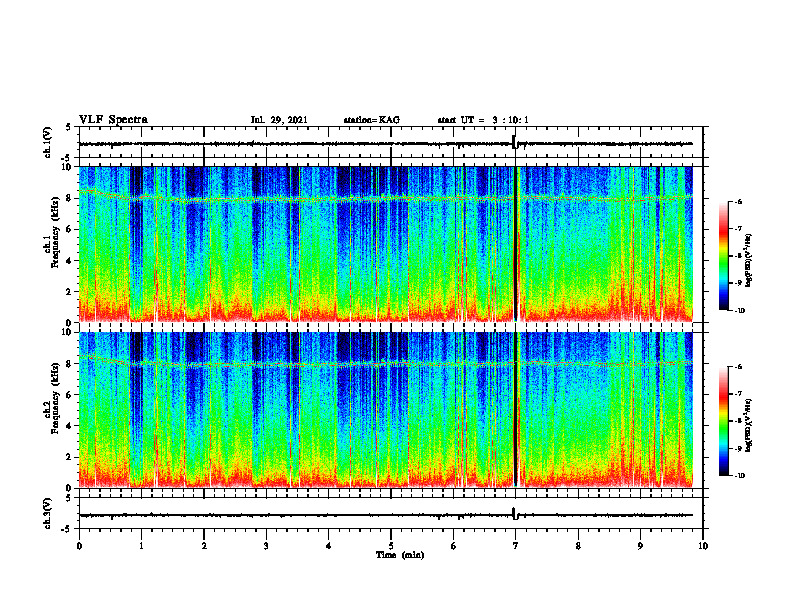Click the time axis tick label "0"
This screenshot has width=792, height=612.
click(x=79, y=546)
